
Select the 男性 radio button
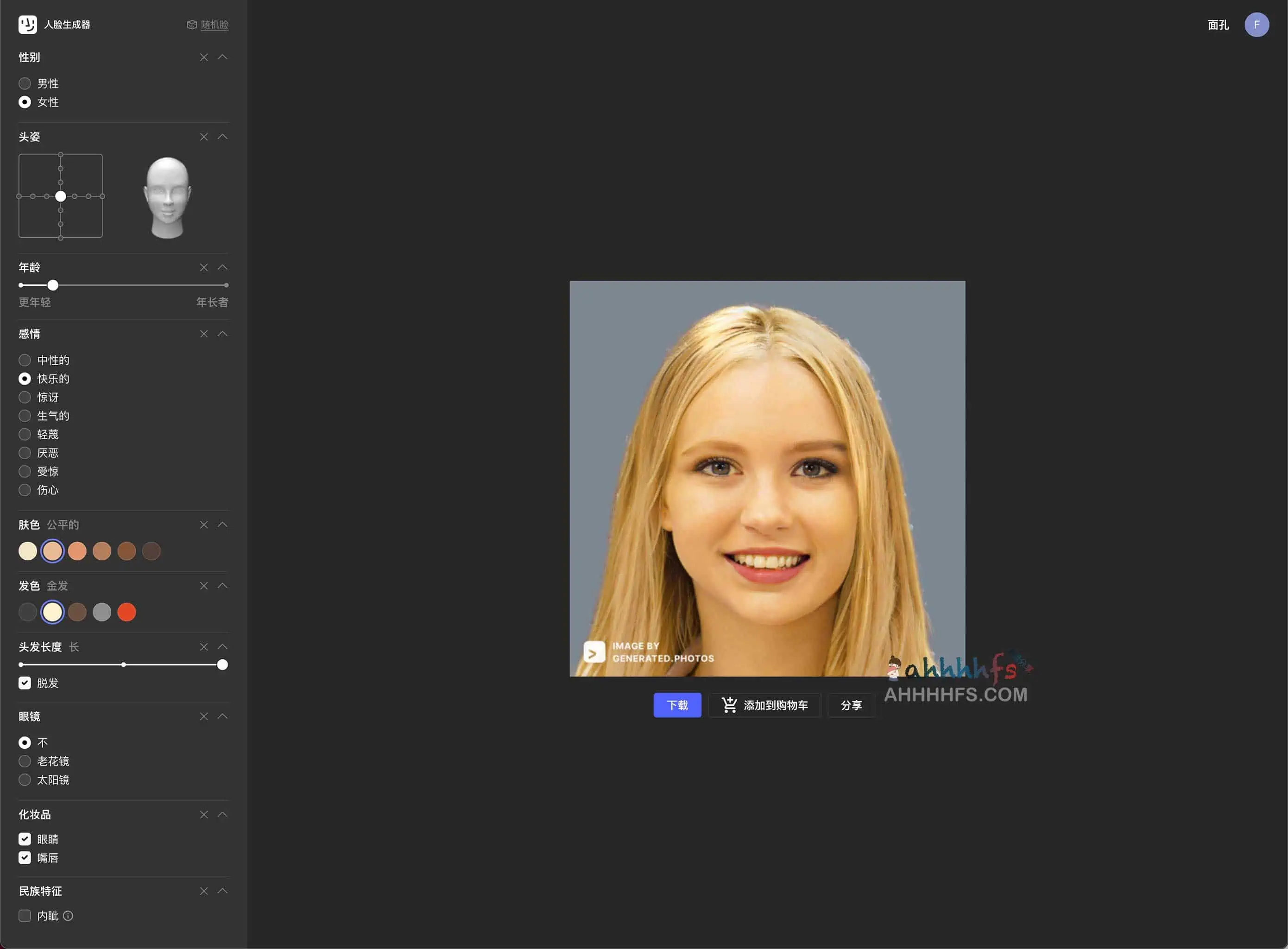coord(25,84)
